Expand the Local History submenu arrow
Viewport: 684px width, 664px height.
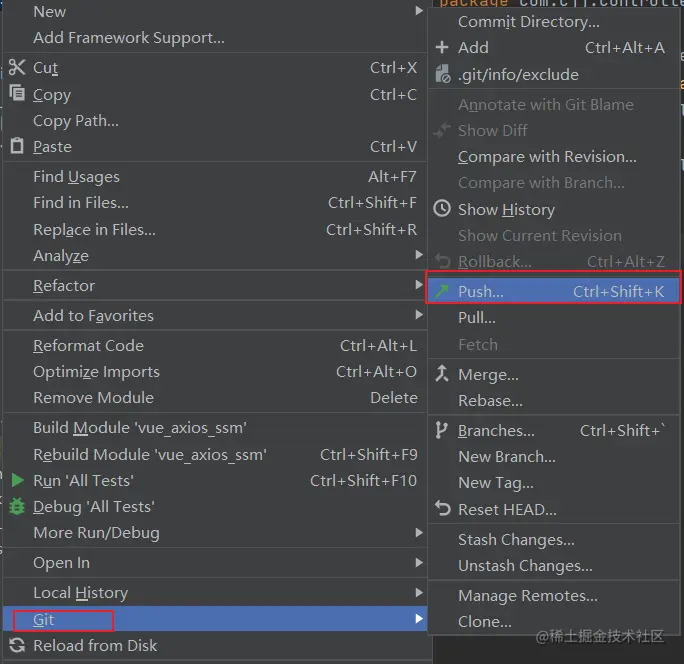(x=419, y=592)
